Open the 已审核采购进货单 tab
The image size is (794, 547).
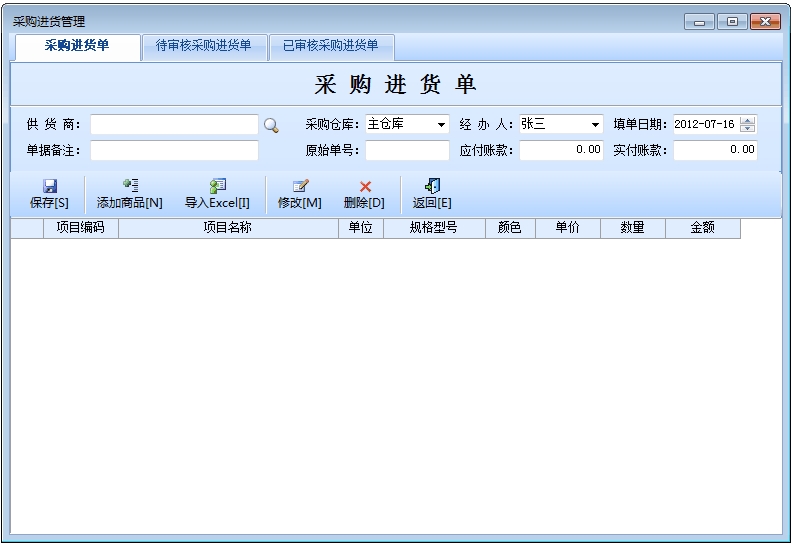click(331, 46)
